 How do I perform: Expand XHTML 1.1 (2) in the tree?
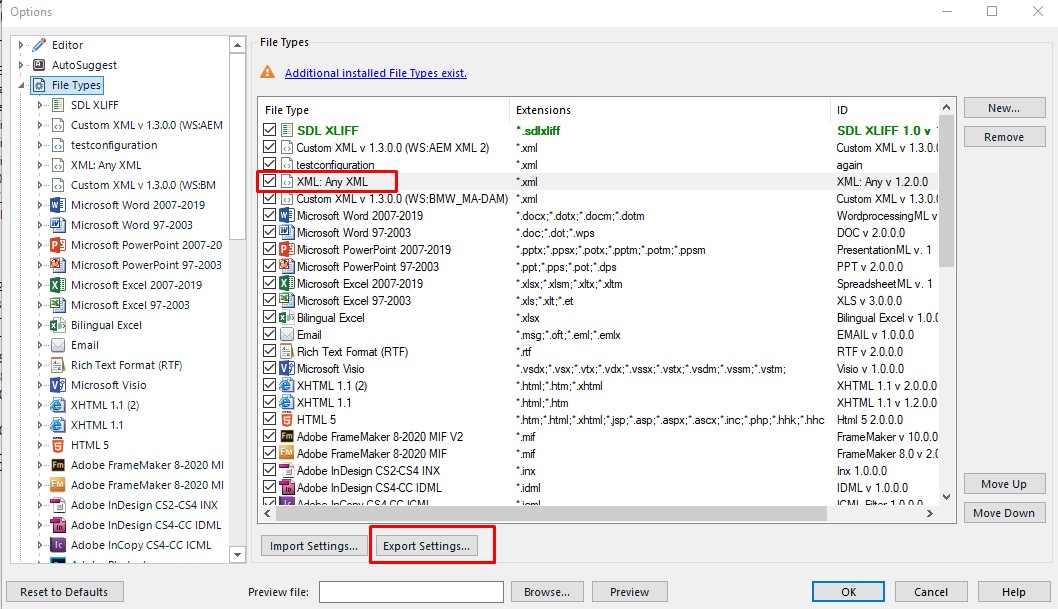click(x=40, y=405)
